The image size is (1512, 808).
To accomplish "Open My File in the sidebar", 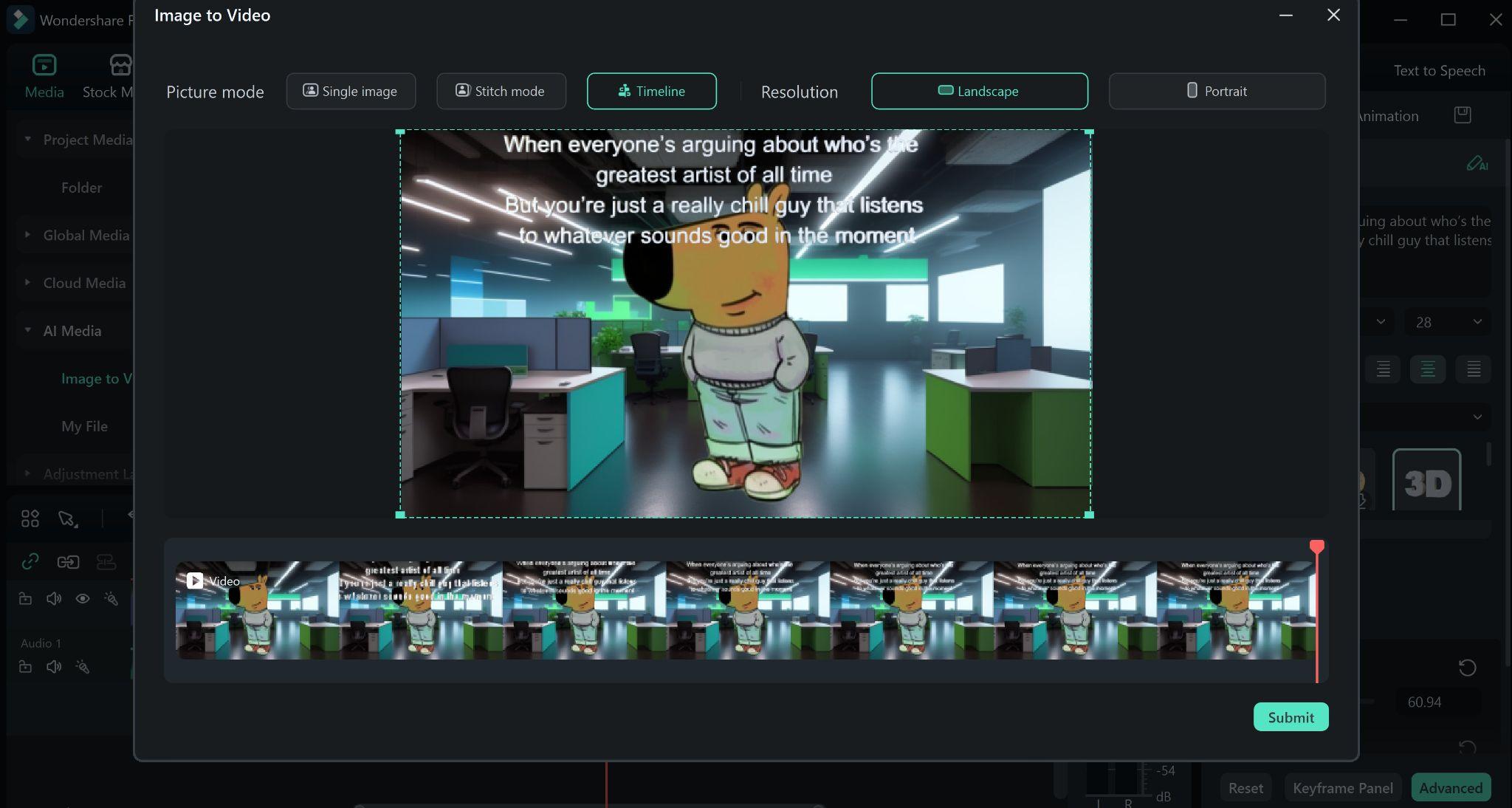I will pyautogui.click(x=84, y=426).
